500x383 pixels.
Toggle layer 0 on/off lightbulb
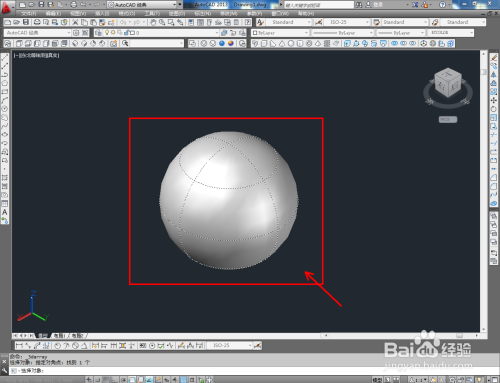pyautogui.click(x=107, y=33)
